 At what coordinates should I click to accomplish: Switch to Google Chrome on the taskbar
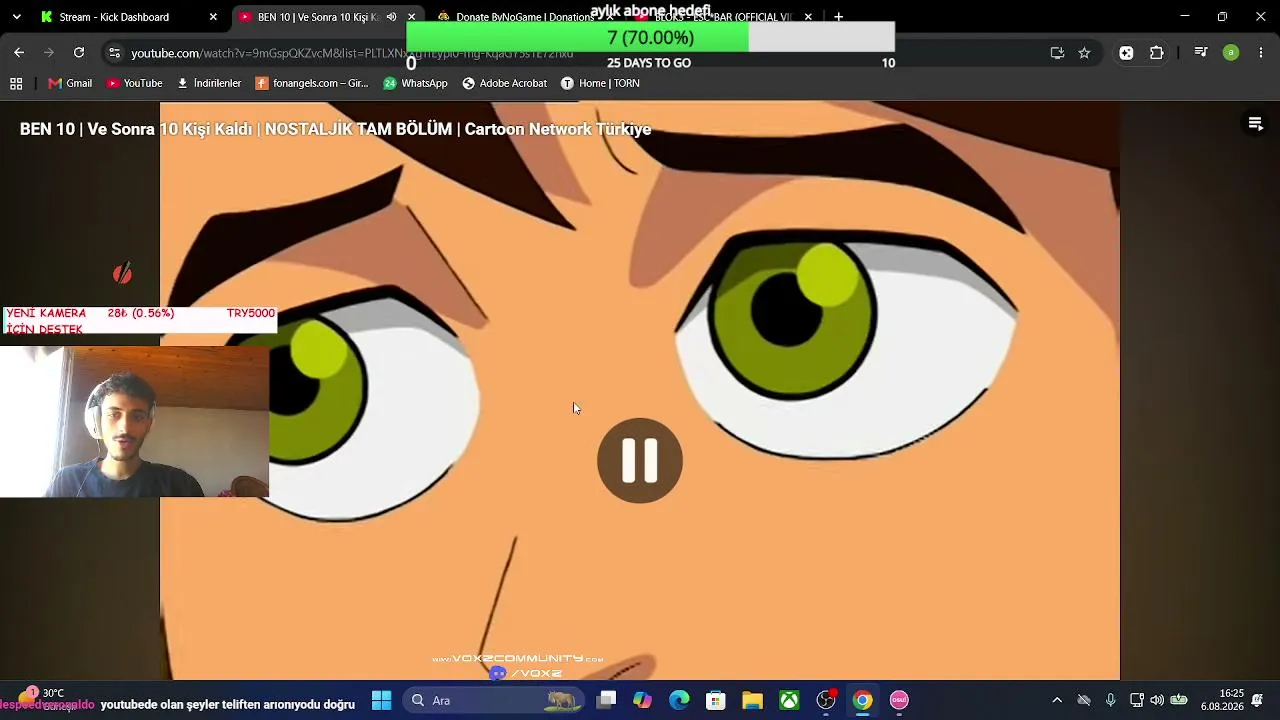[x=862, y=700]
